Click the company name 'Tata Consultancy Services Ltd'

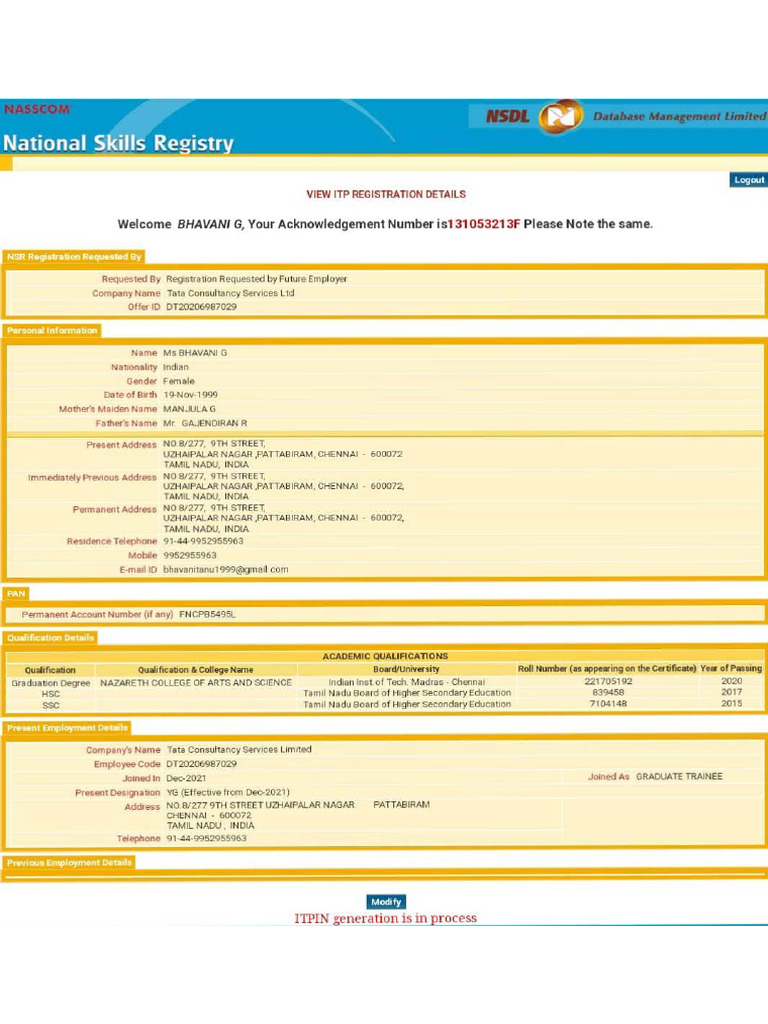(231, 293)
